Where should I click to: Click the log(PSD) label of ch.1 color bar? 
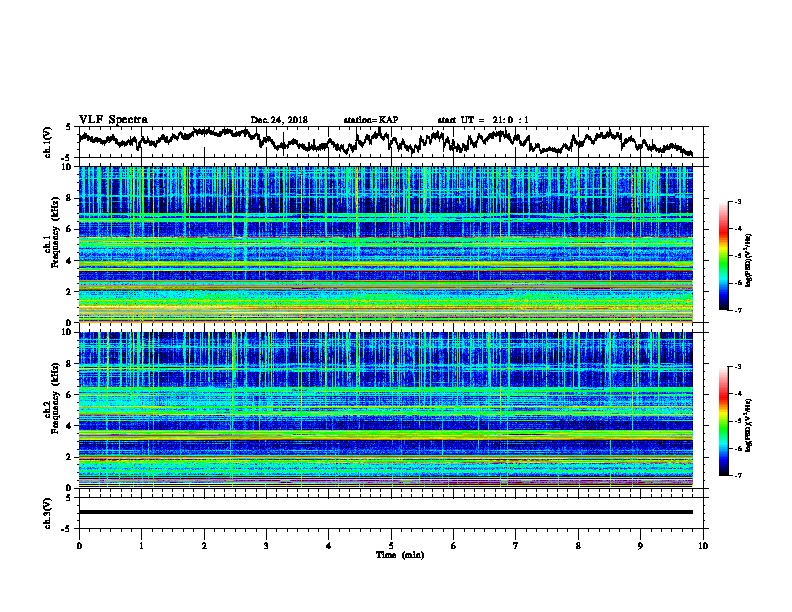point(749,260)
